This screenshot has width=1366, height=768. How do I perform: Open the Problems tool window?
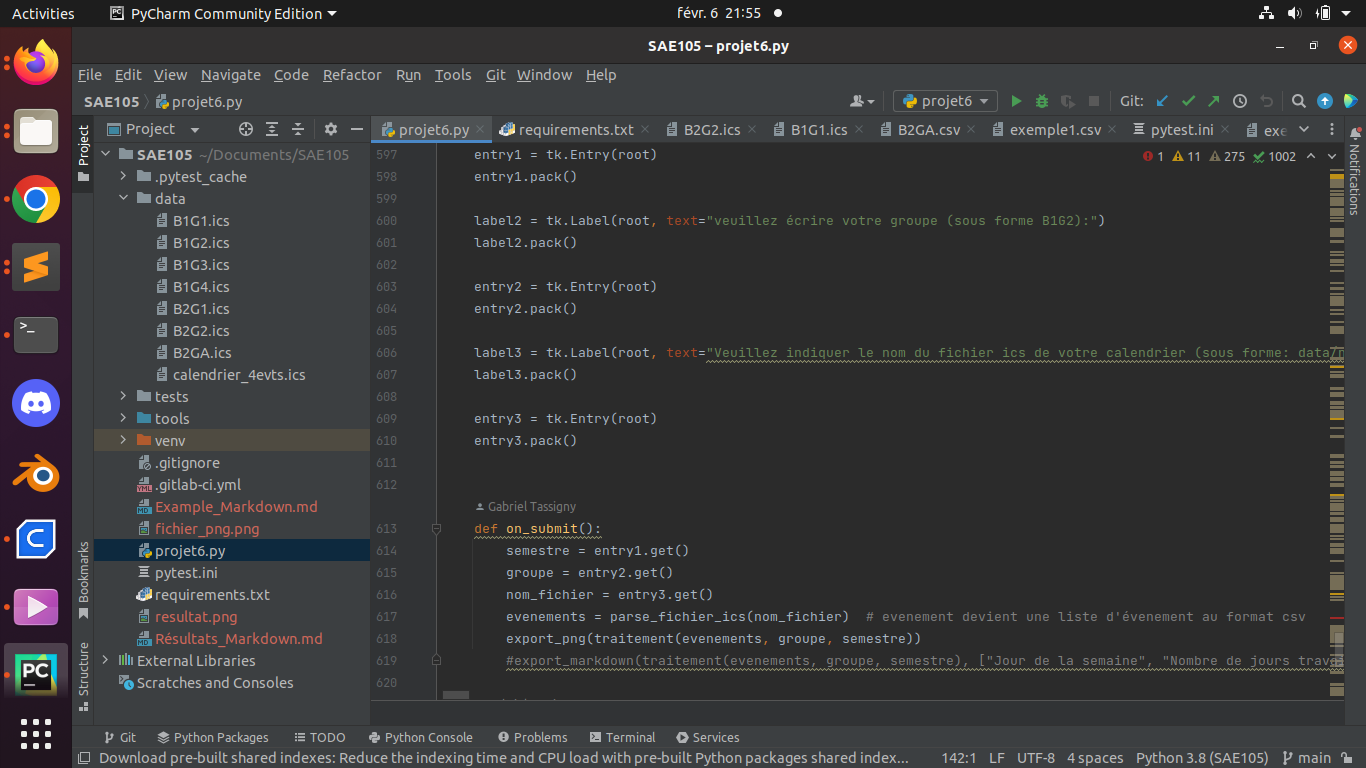tap(533, 737)
